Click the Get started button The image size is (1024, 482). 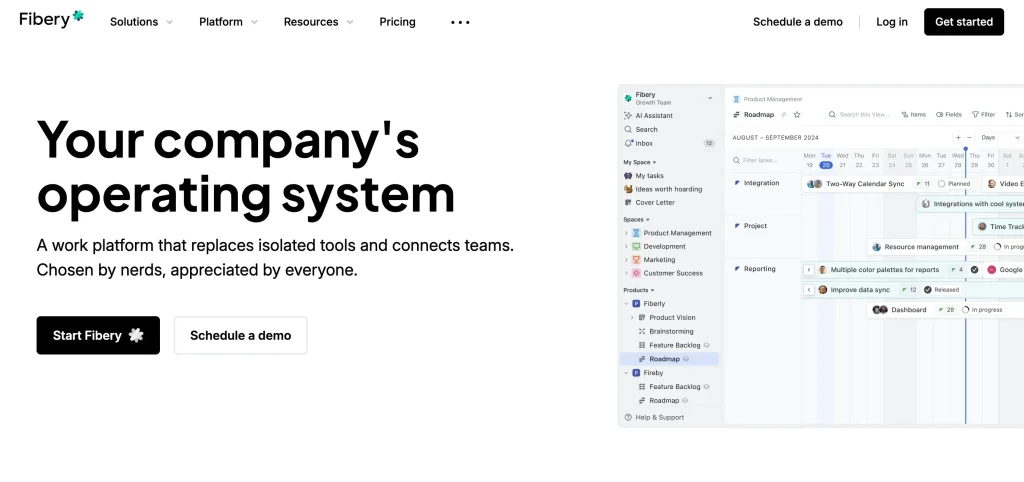tap(963, 22)
